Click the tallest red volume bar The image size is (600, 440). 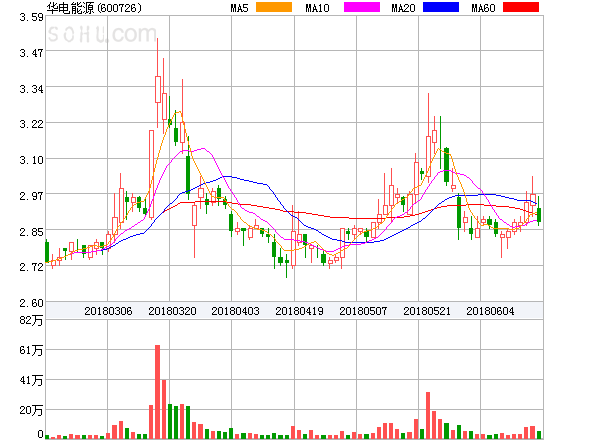tap(157, 392)
